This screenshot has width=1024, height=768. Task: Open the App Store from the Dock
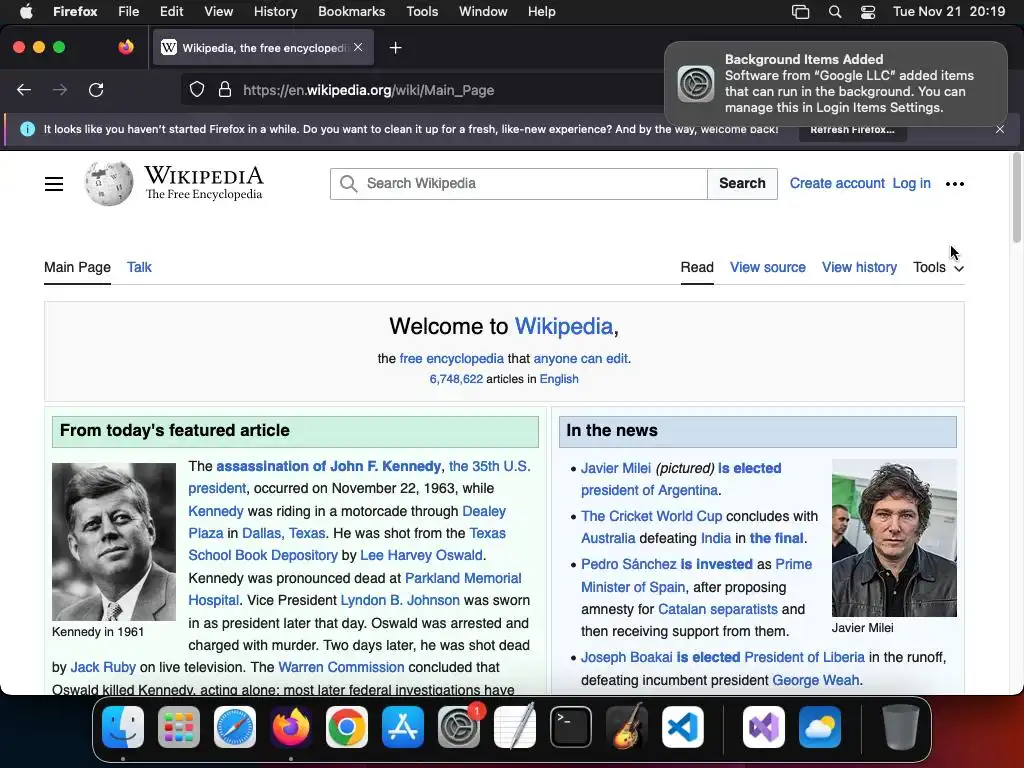click(403, 727)
